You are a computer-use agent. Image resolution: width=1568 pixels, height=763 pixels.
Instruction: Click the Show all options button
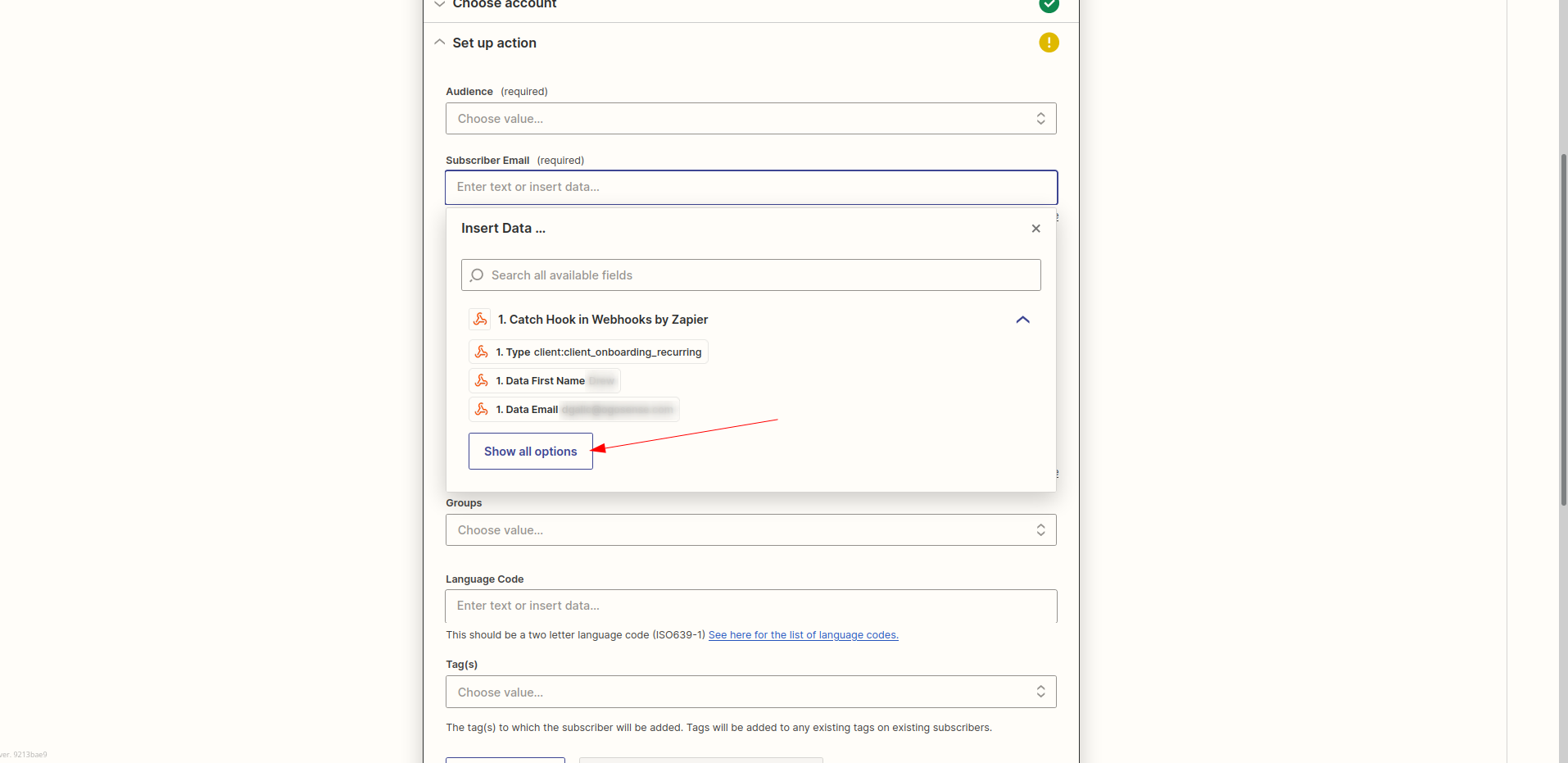pos(530,451)
